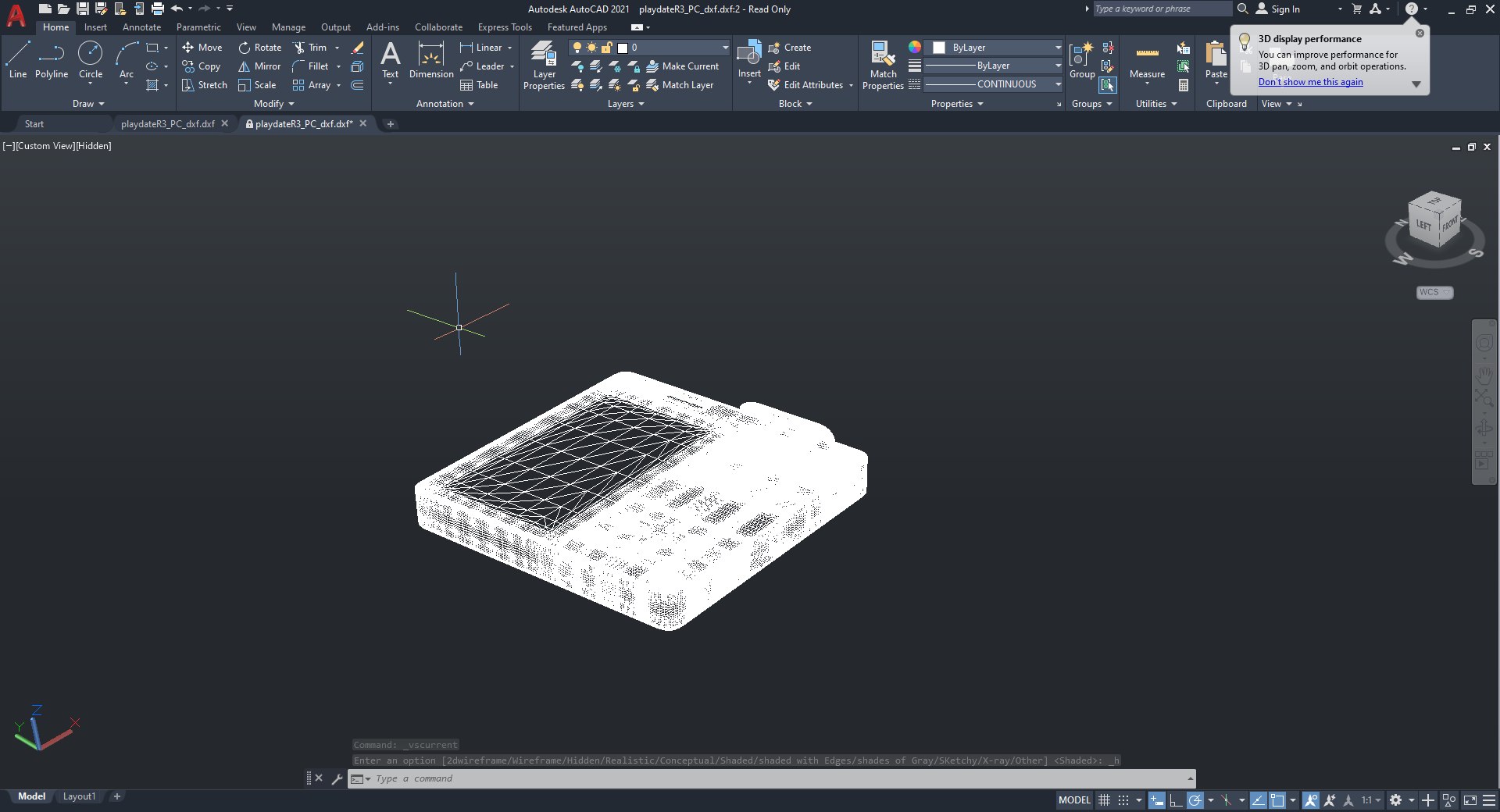This screenshot has height=812, width=1500.
Task: Click the Text annotation tool
Action: point(390,60)
